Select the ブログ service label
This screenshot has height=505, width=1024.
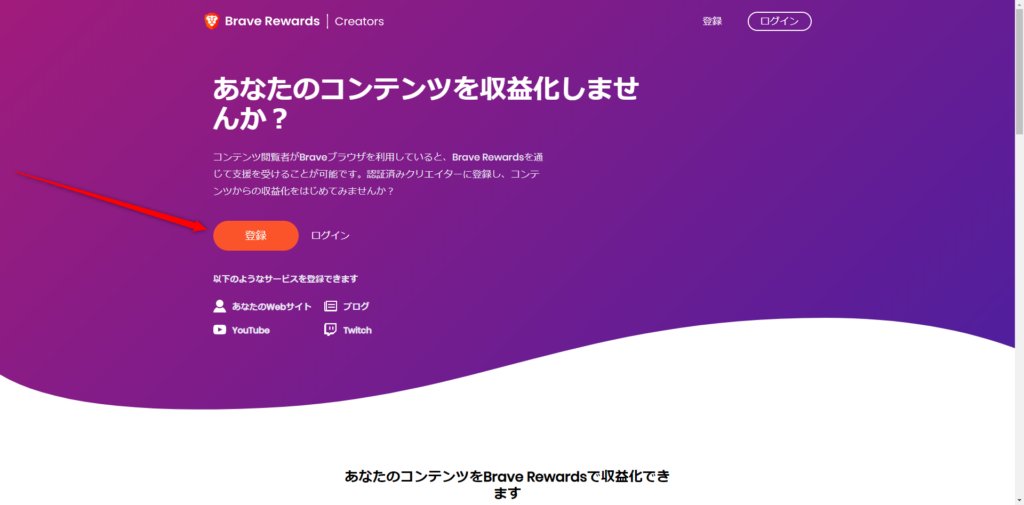point(356,306)
